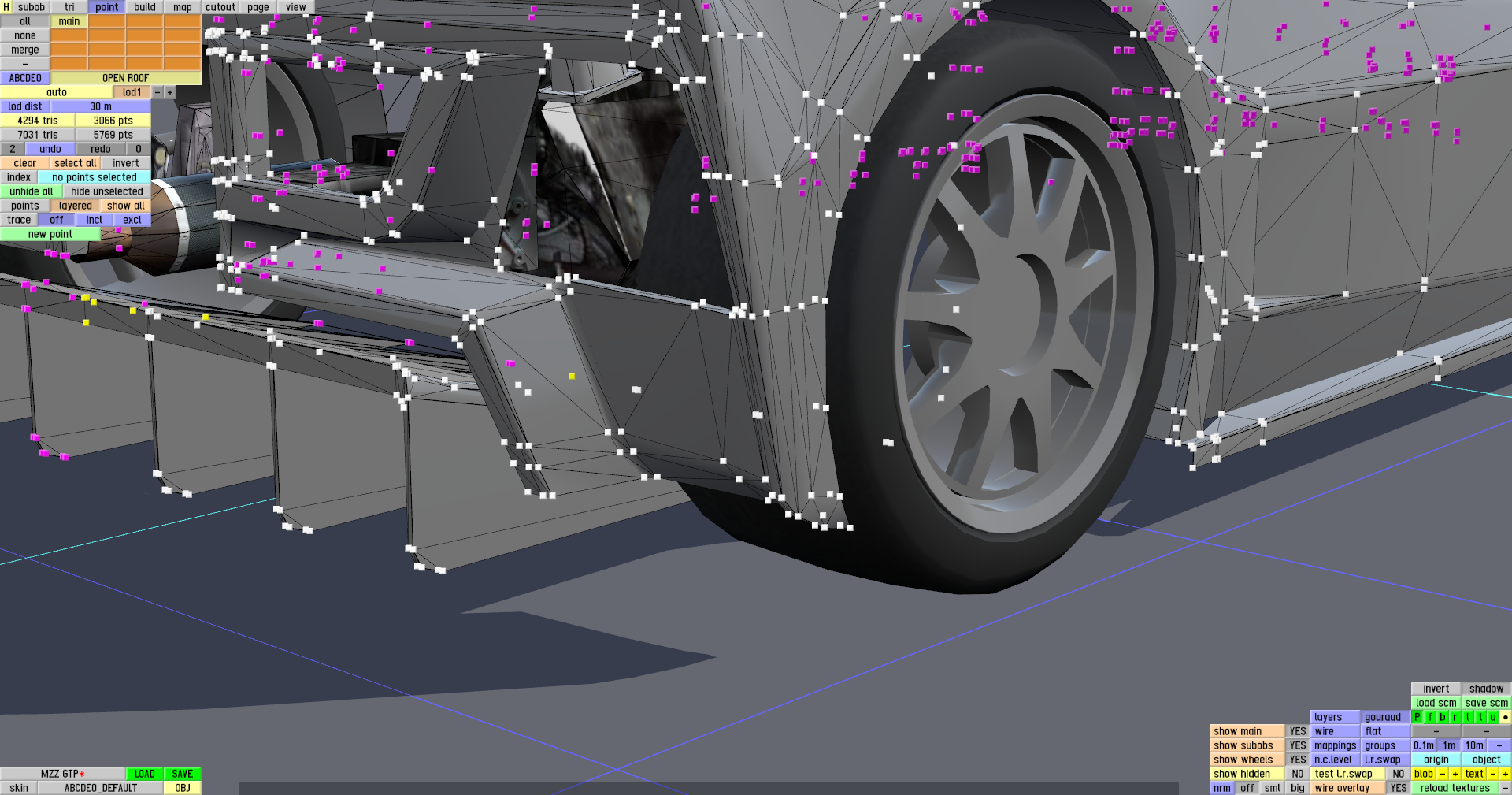1512x795 pixels.
Task: Select gouraud shading mode
Action: coord(1386,717)
